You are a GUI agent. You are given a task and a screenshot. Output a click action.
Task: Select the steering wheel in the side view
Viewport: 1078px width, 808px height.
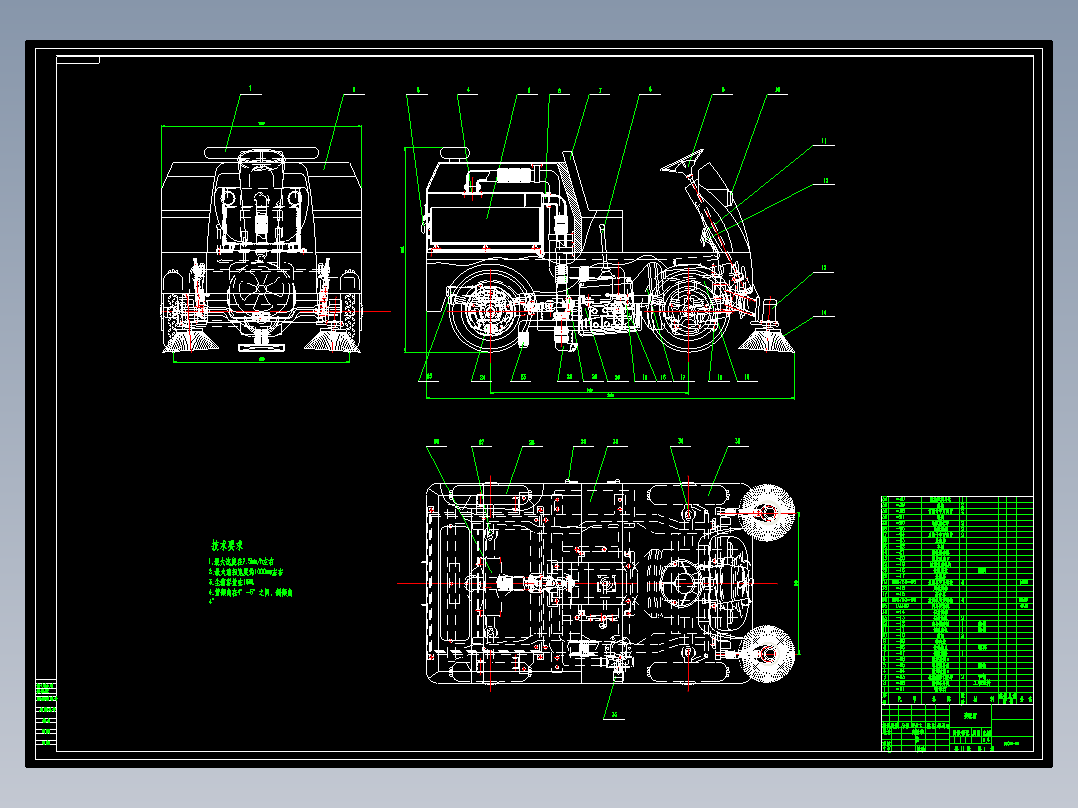[x=682, y=161]
